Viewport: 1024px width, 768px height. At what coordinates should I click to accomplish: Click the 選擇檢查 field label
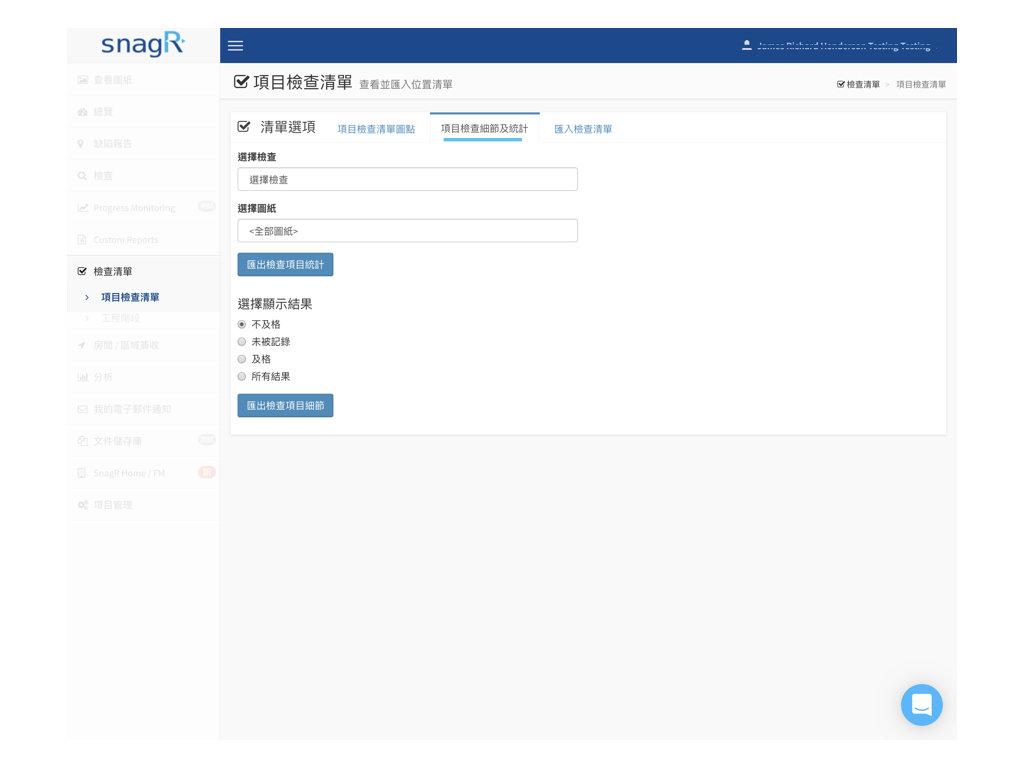point(257,157)
